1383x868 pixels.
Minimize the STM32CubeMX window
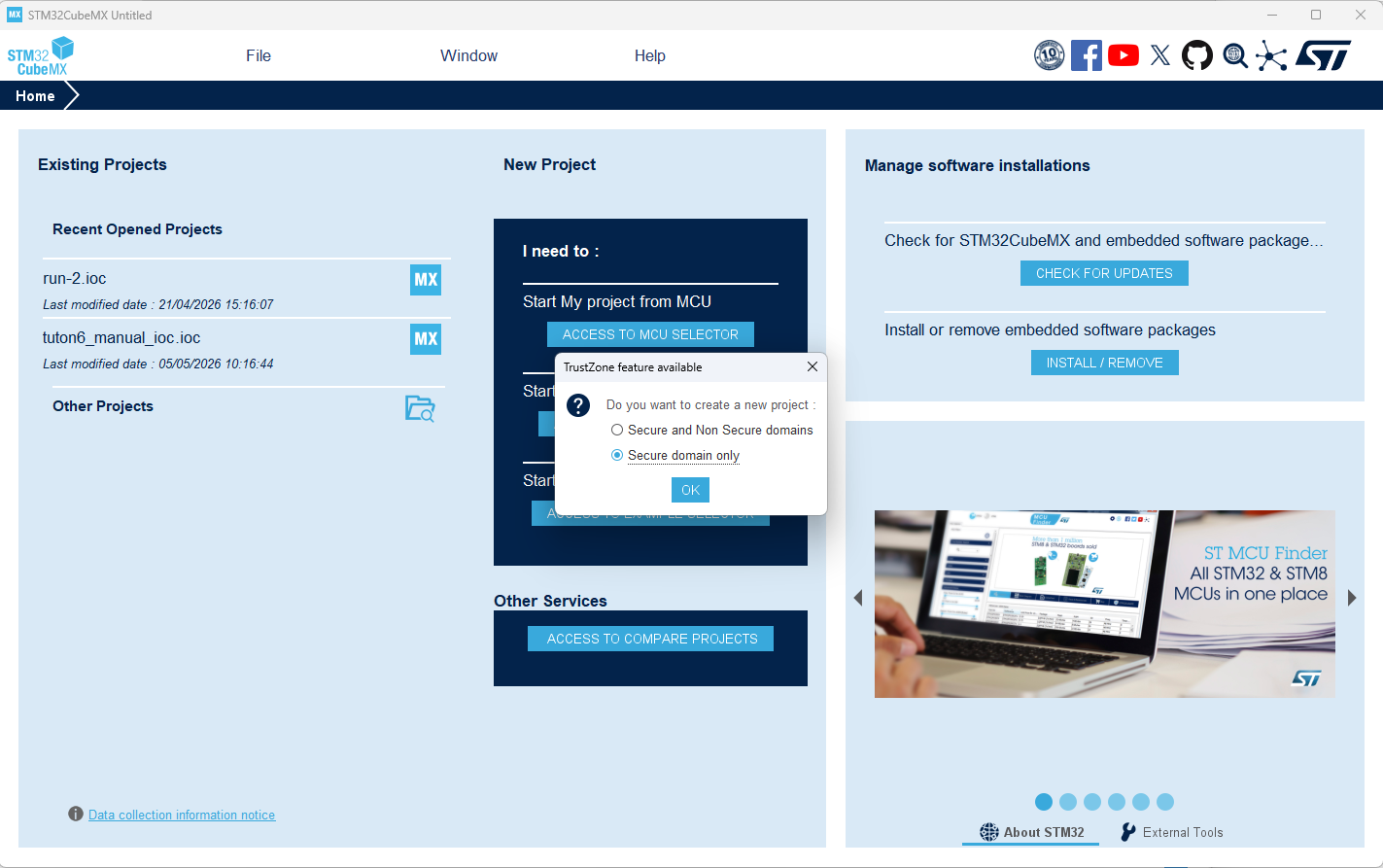(1272, 15)
